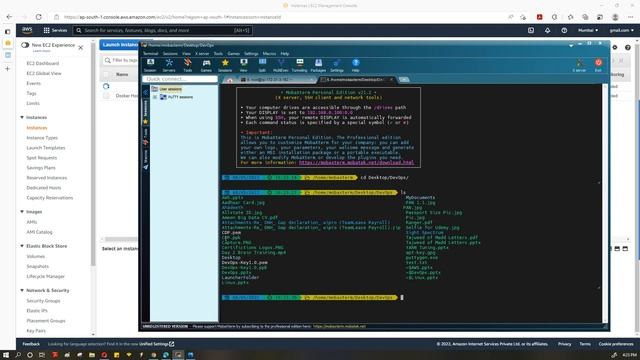This screenshot has height=360, width=640.
Task: Open the Terminal menu in MobaXterm
Action: click(150, 53)
